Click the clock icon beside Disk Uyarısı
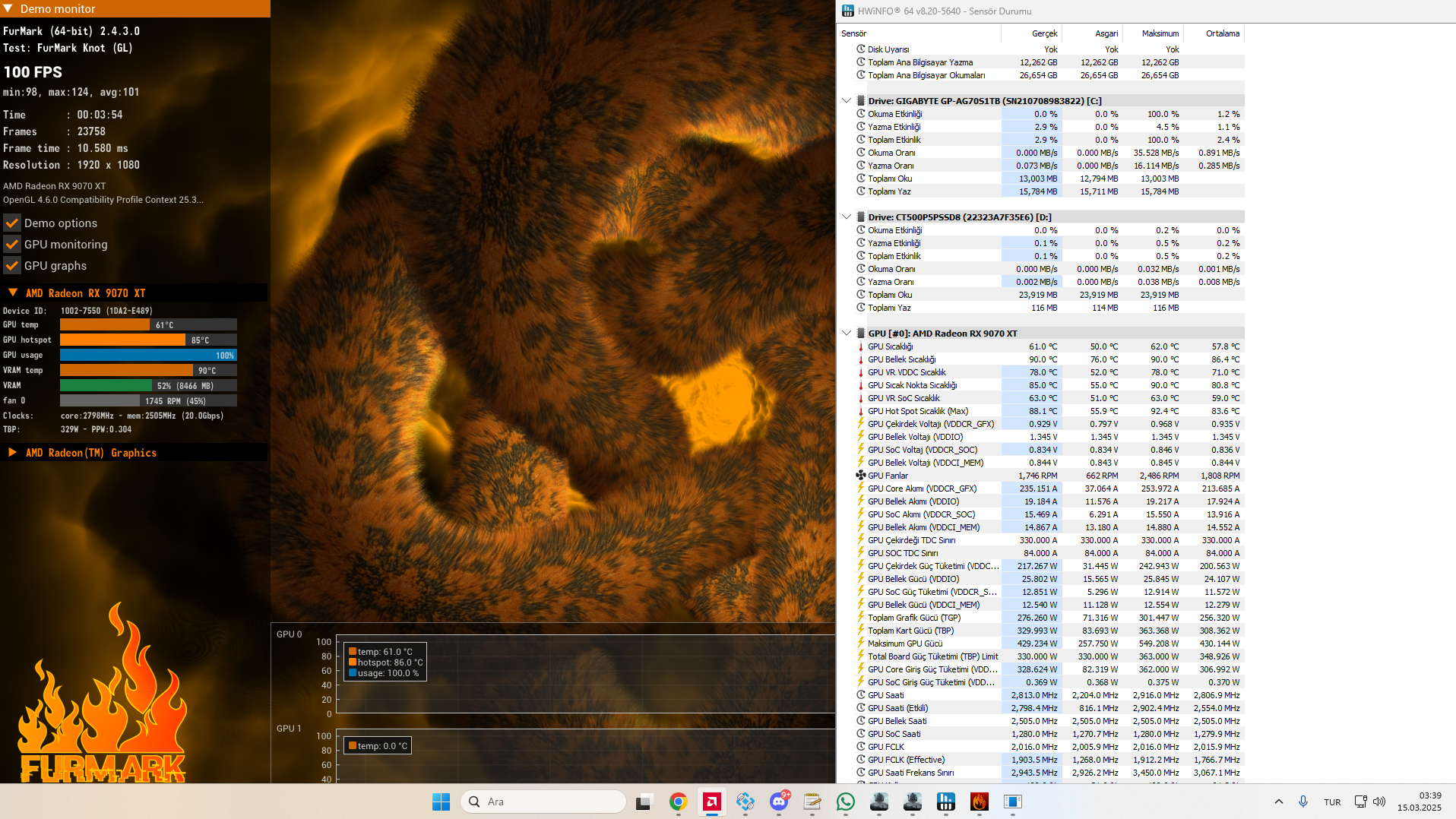Viewport: 1456px width, 819px height. [861, 49]
